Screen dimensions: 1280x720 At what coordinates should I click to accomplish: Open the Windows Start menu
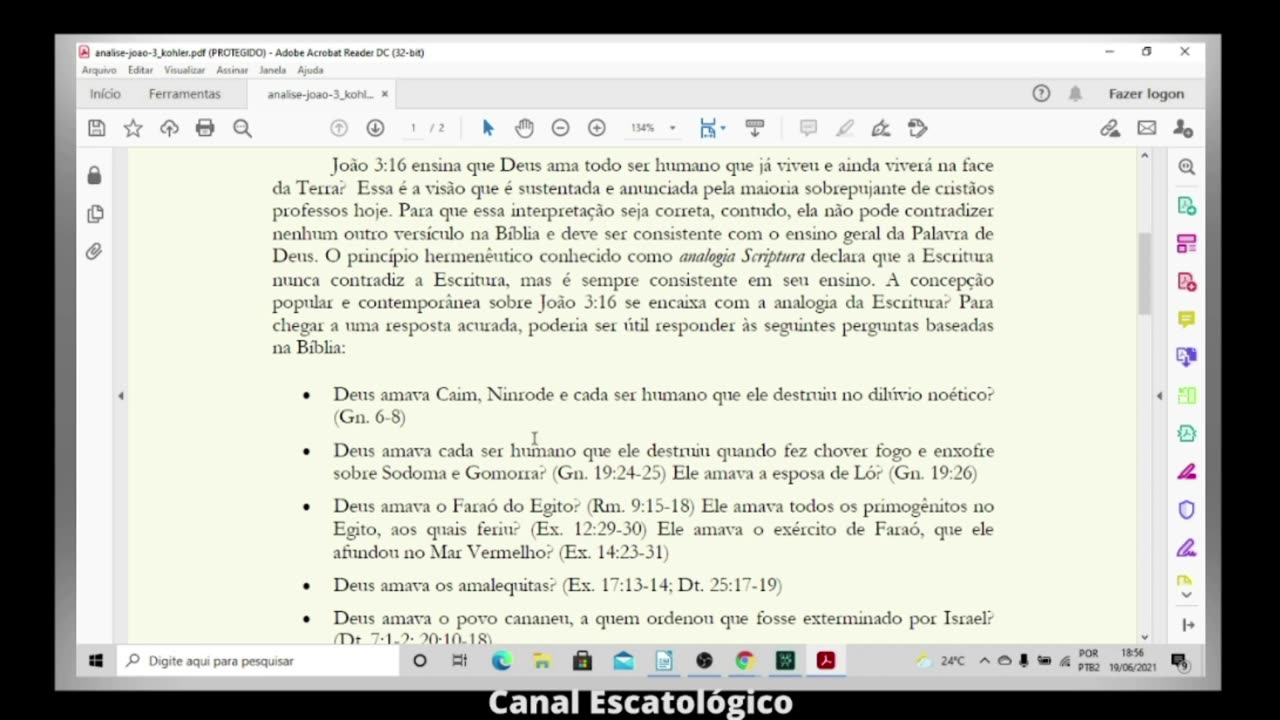pos(96,661)
